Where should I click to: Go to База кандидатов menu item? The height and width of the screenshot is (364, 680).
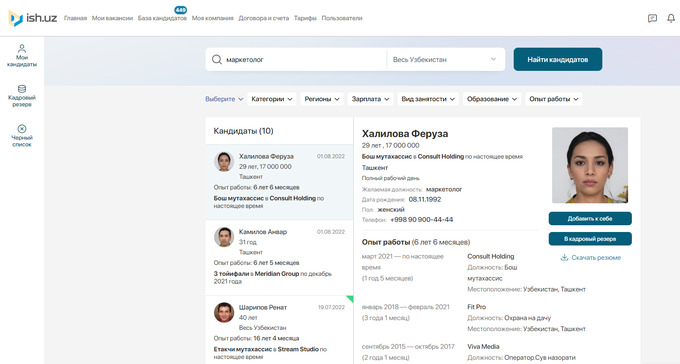[x=162, y=18]
